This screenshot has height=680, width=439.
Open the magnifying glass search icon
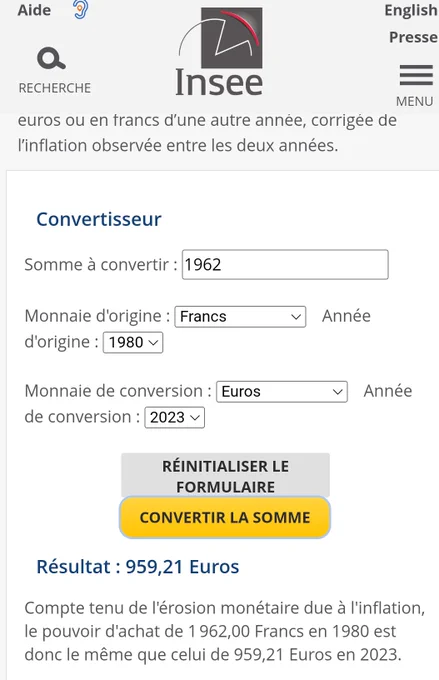[x=51, y=59]
